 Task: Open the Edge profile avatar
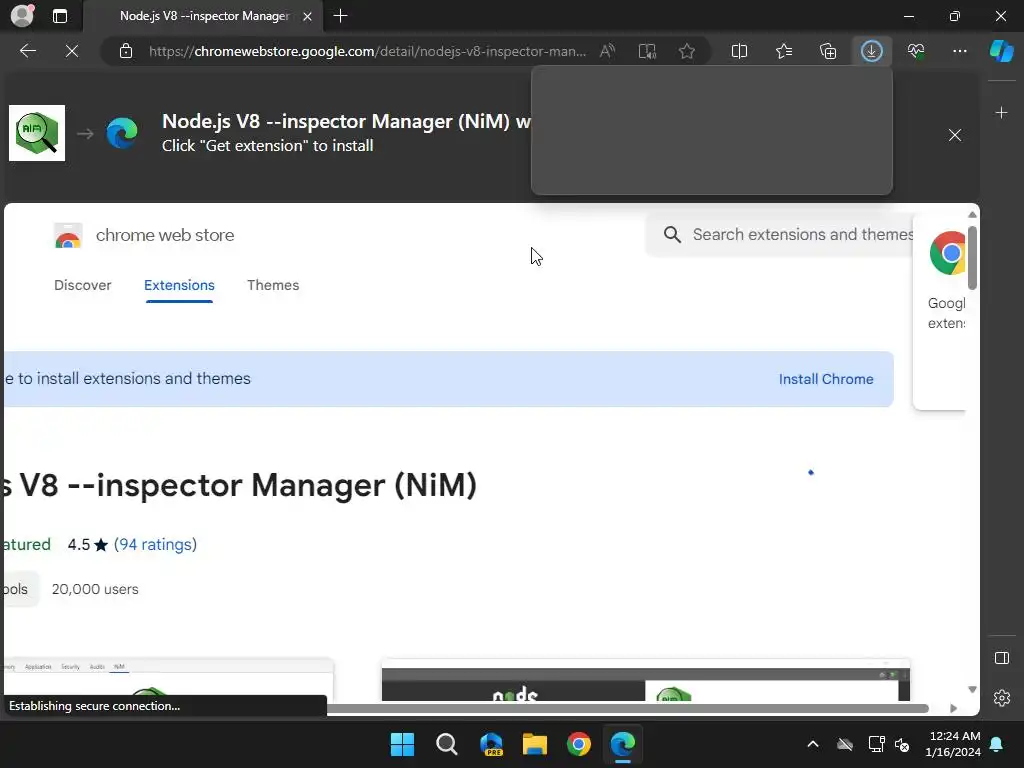pos(22,16)
